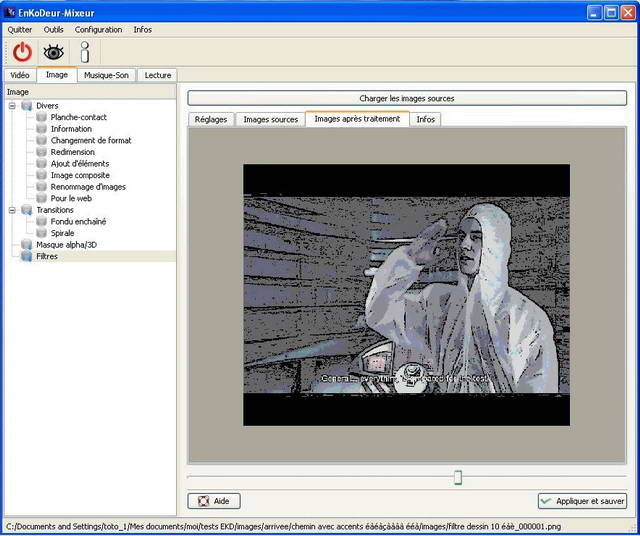The width and height of the screenshot is (640, 536).
Task: Click the icon next to Redimension
Action: tap(41, 152)
